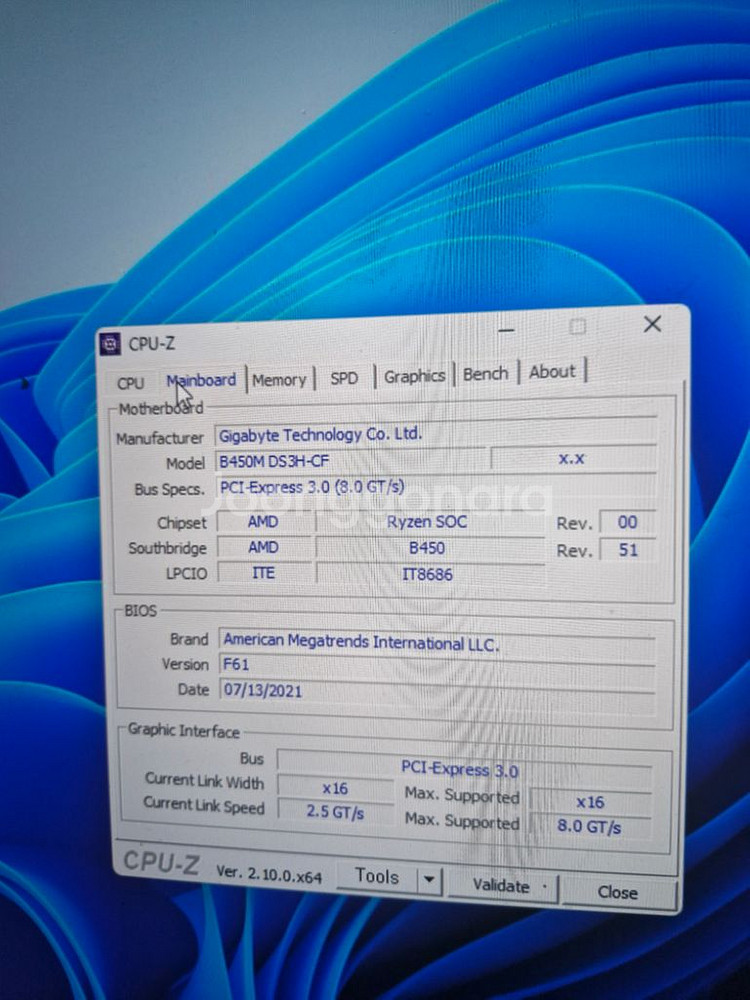The height and width of the screenshot is (1000, 750).
Task: Click the Southbridge B450 value
Action: point(428,548)
